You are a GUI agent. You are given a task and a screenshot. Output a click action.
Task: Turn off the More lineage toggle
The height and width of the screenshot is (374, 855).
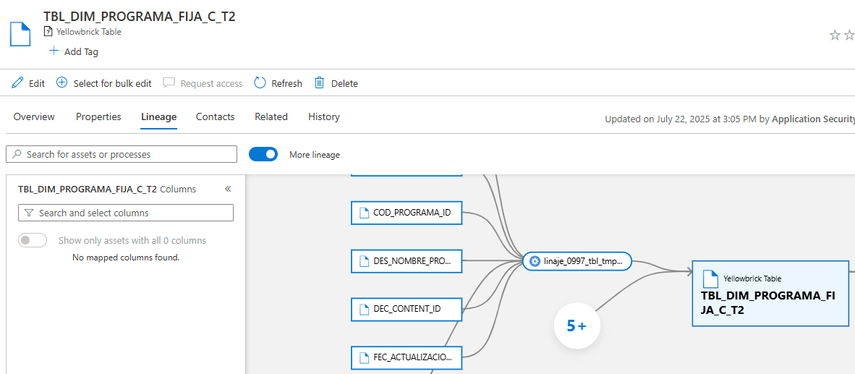pos(263,154)
